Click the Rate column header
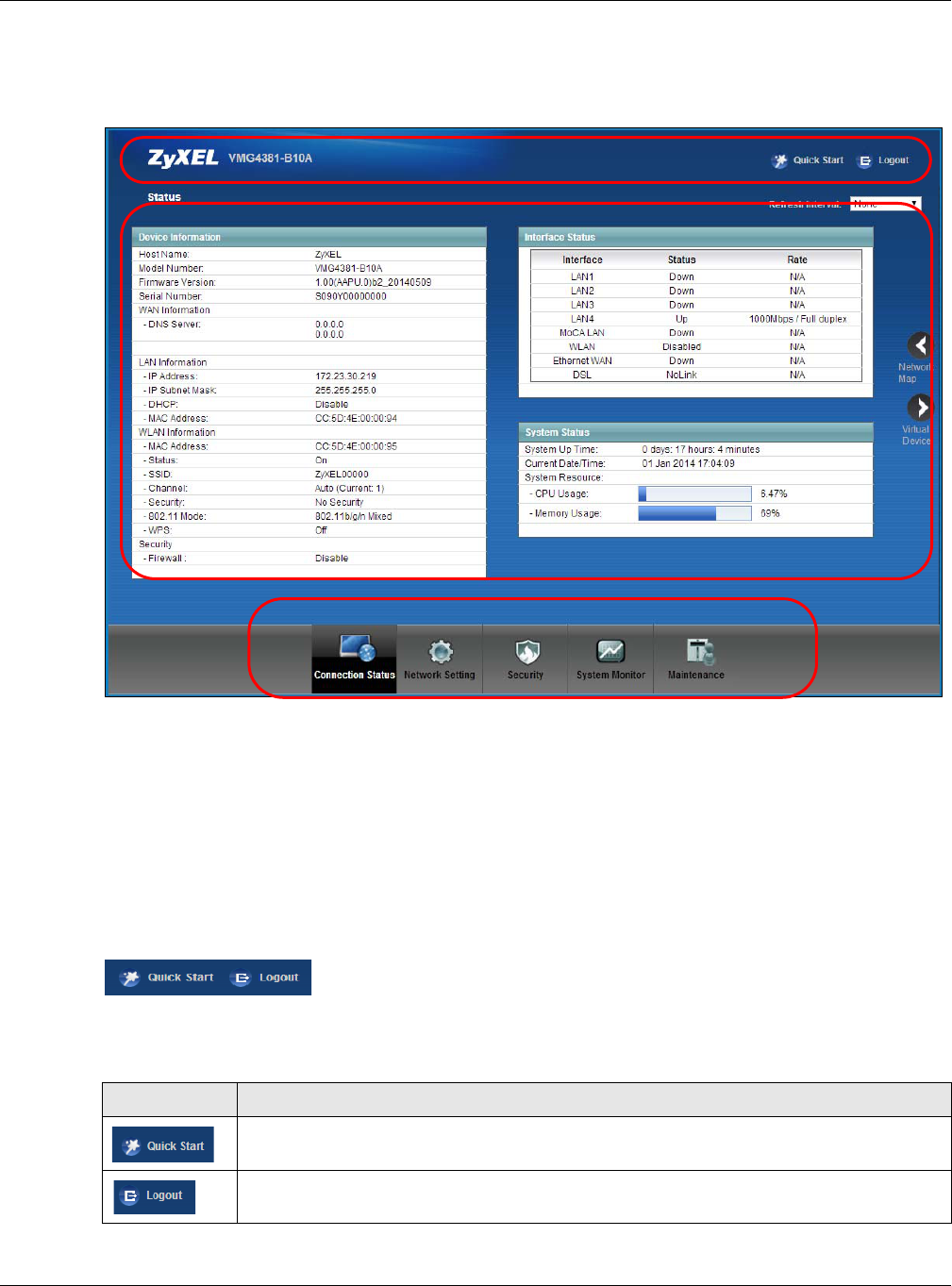952x1286 pixels. tap(797, 259)
